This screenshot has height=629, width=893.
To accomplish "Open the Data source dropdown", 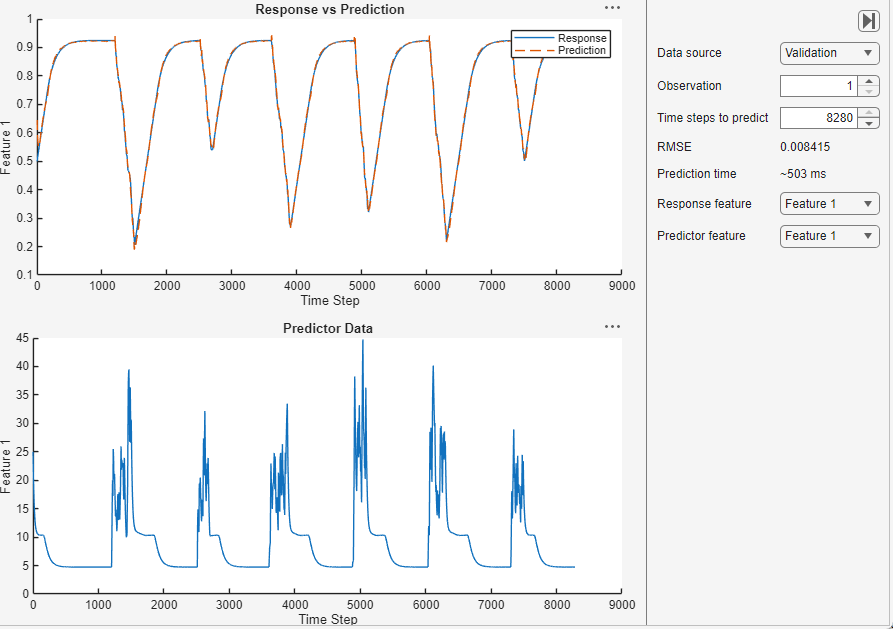I will pos(829,53).
